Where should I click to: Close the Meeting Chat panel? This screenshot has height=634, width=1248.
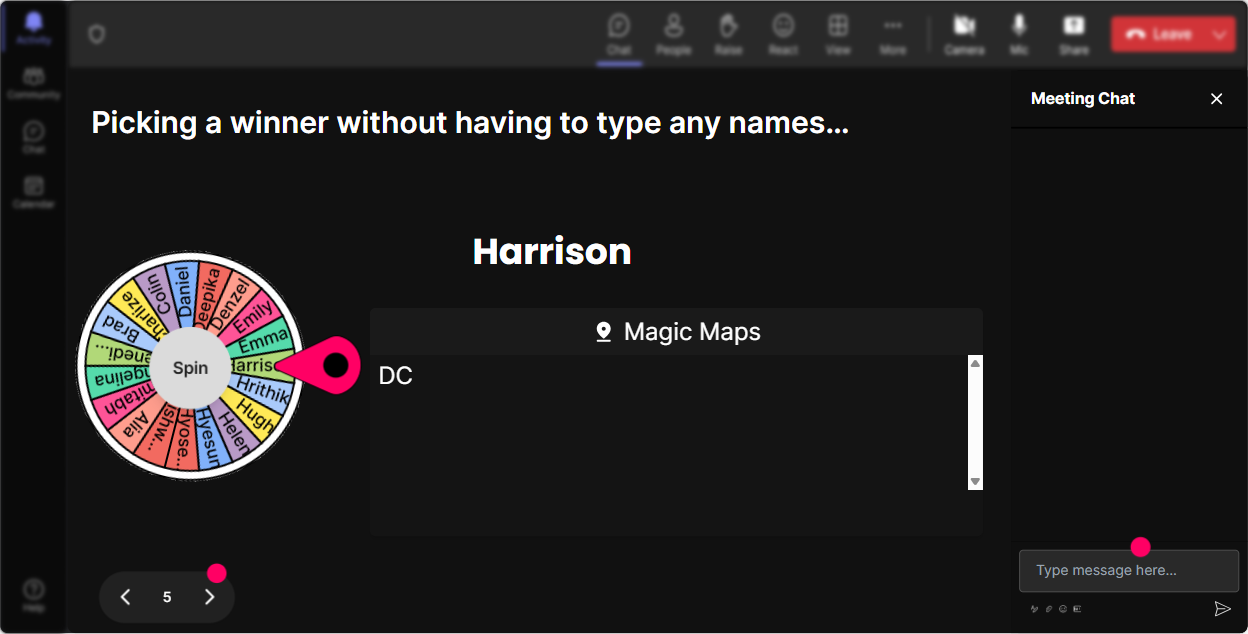pos(1216,98)
